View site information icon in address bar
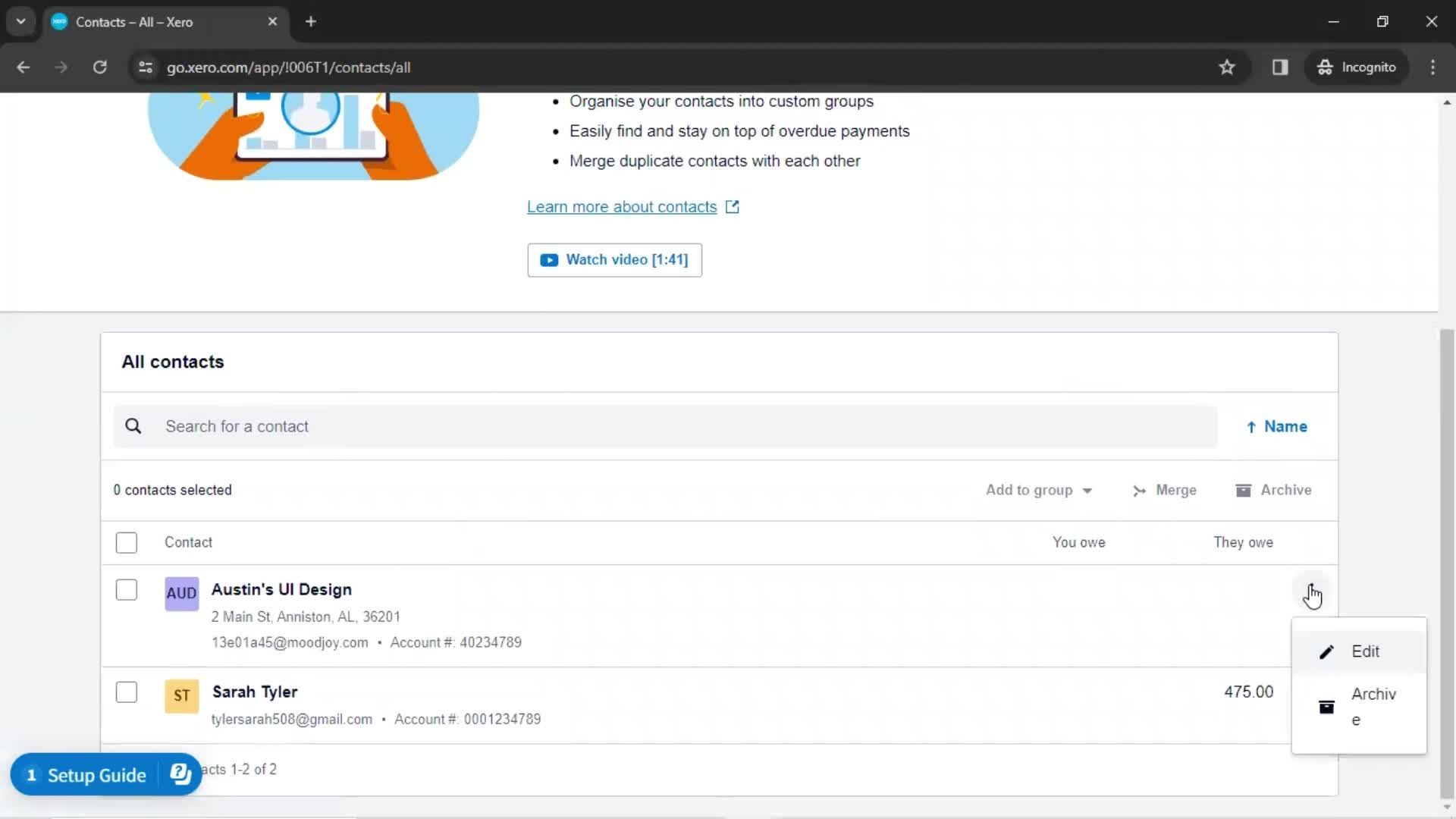Image resolution: width=1456 pixels, height=819 pixels. 146,67
